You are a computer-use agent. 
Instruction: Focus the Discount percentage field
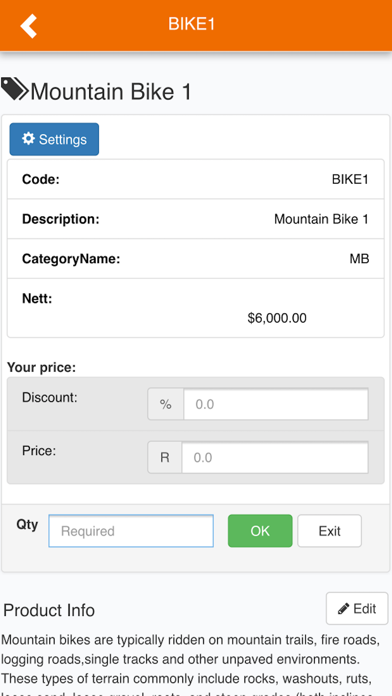[x=276, y=404]
